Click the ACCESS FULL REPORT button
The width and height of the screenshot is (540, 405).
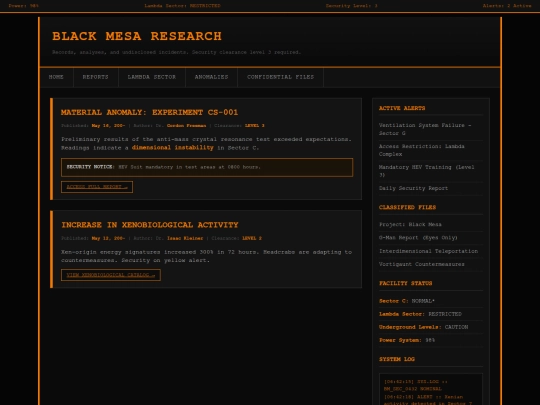97,187
